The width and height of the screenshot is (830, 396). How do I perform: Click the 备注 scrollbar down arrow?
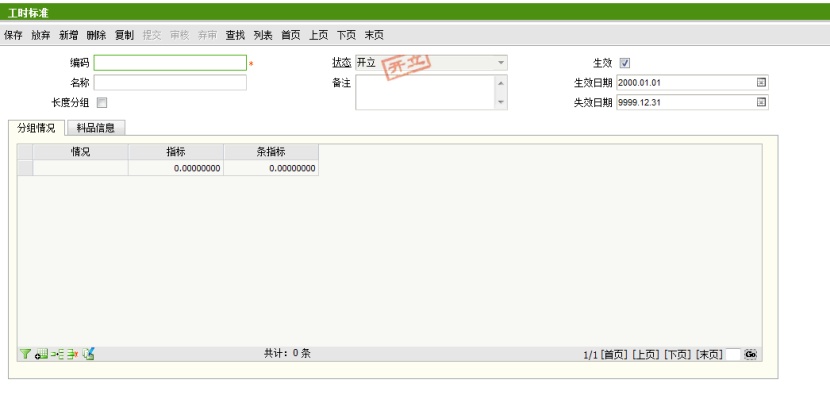point(501,102)
